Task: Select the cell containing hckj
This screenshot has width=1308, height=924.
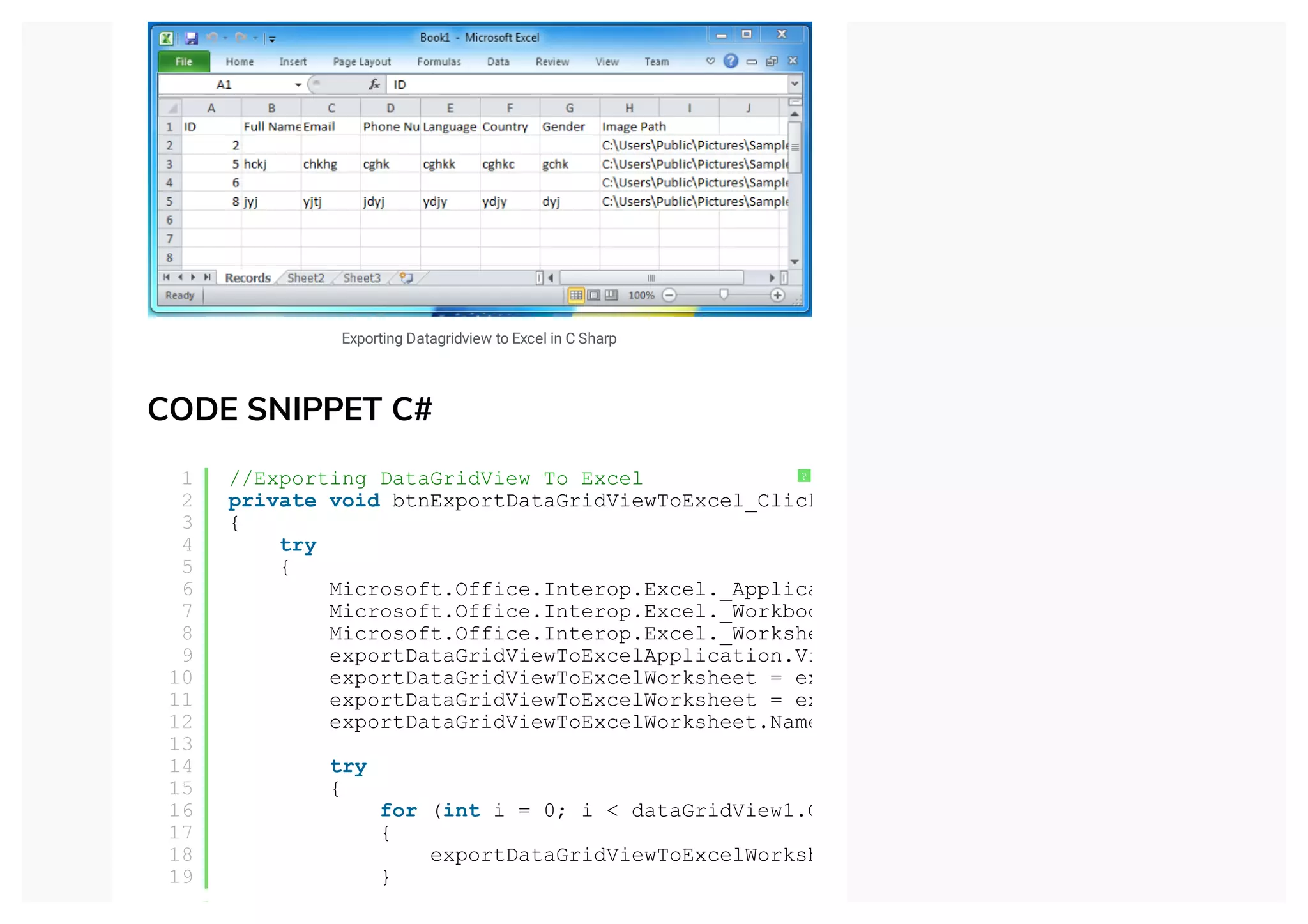Action: coord(271,164)
